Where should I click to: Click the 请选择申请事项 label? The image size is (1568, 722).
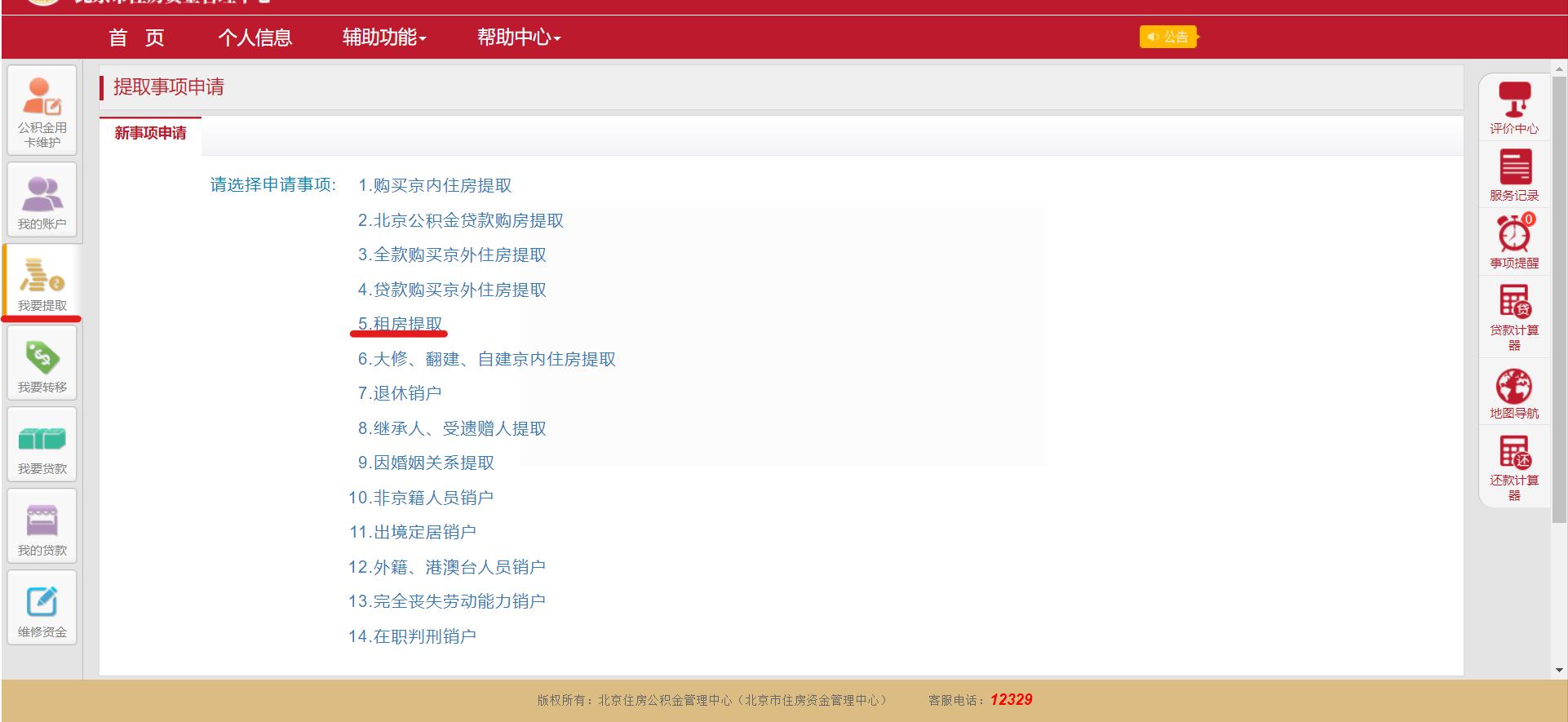point(273,185)
